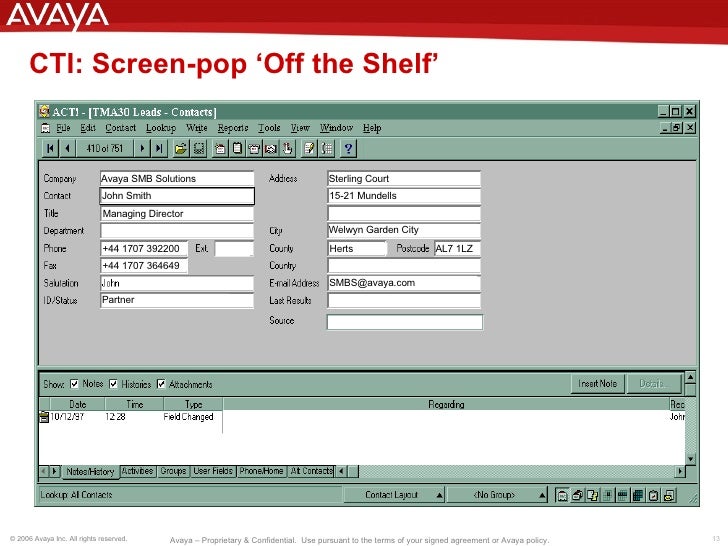
Task: Open the <No Group> dropdown
Action: pyautogui.click(x=498, y=495)
